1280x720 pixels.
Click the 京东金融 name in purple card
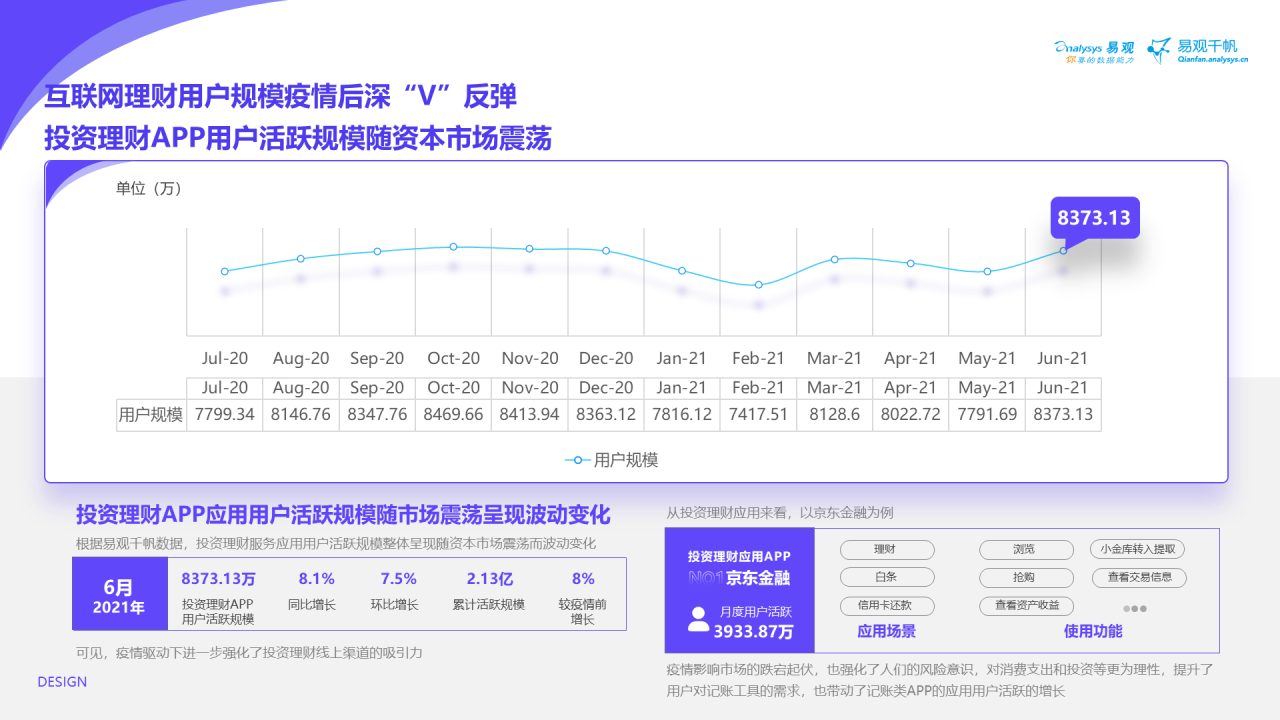pos(757,579)
